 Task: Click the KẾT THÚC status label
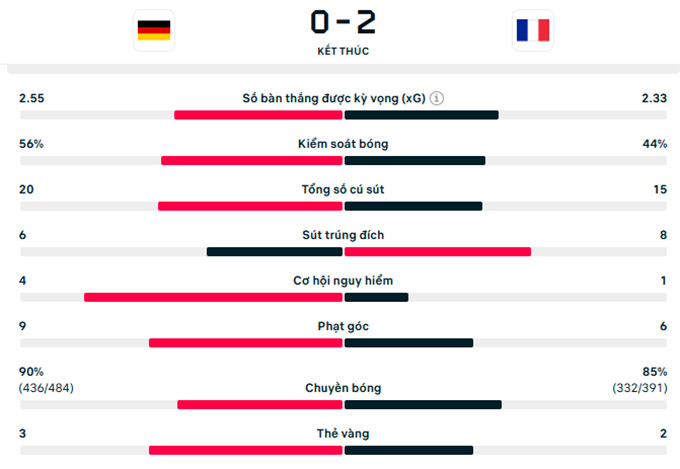point(343,51)
